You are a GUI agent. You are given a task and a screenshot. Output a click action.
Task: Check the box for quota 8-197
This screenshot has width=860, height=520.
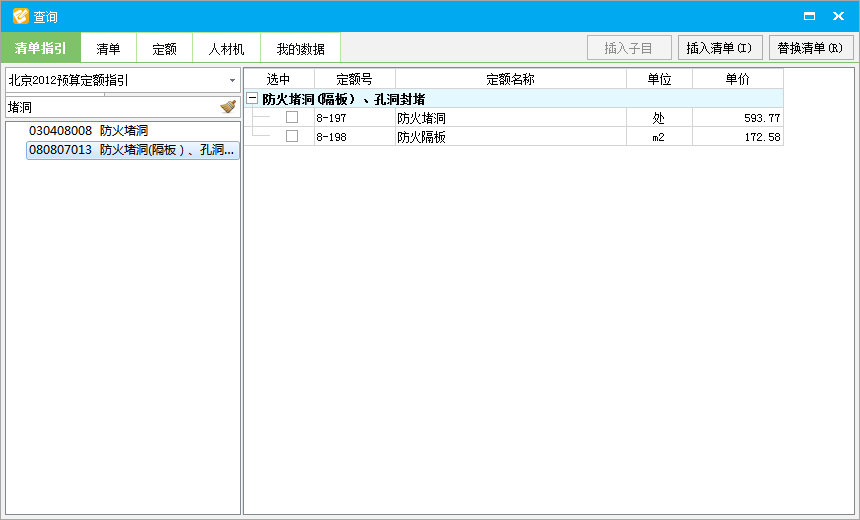coord(292,117)
